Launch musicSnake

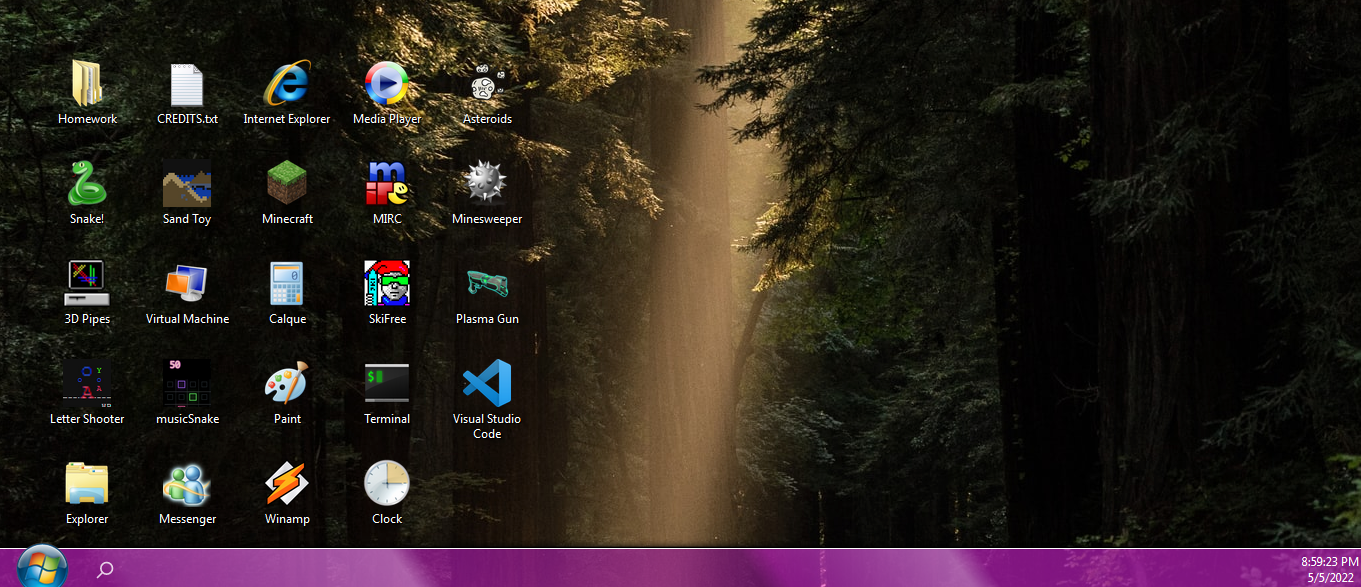187,392
